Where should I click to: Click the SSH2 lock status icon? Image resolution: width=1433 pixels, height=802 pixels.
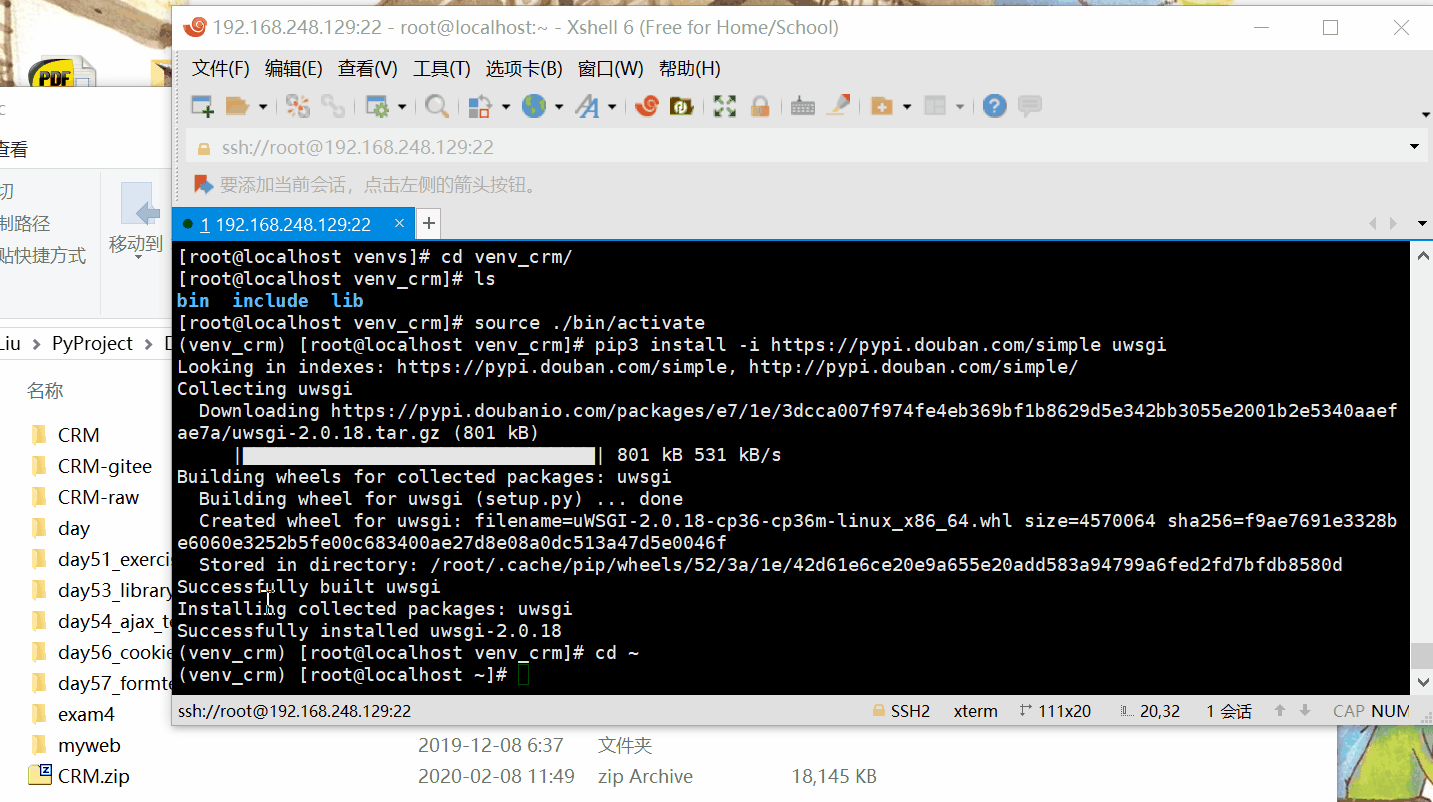(879, 711)
